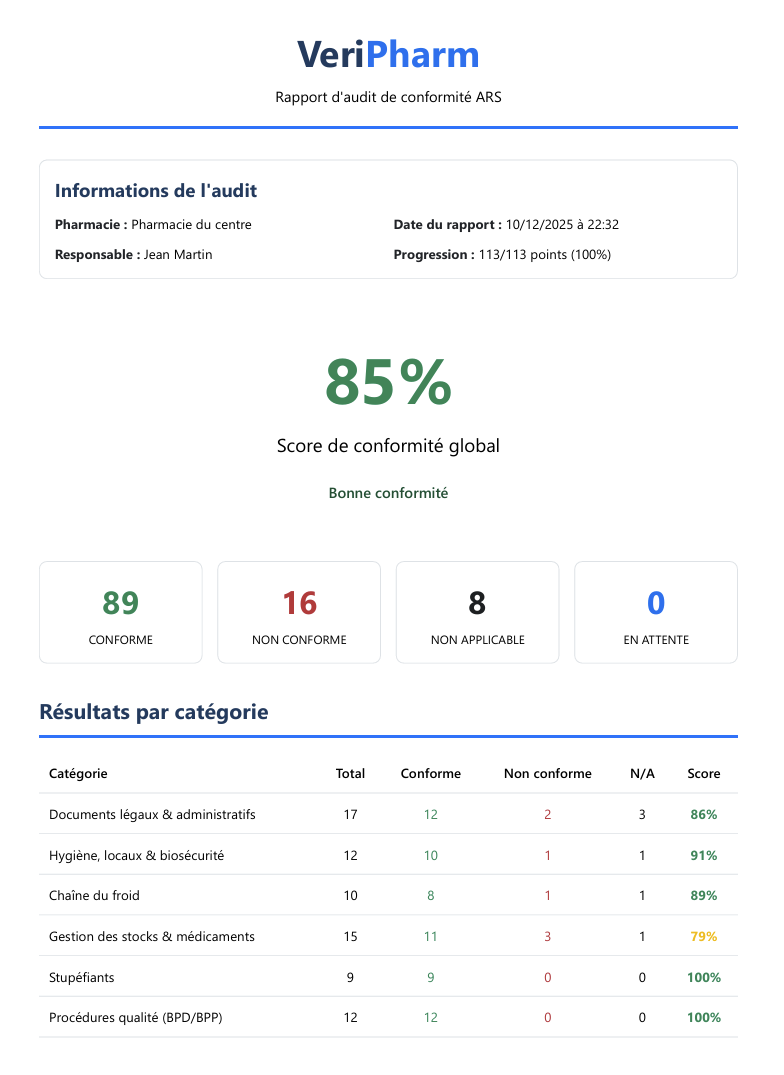Click the 89 CONFORME card

(121, 612)
